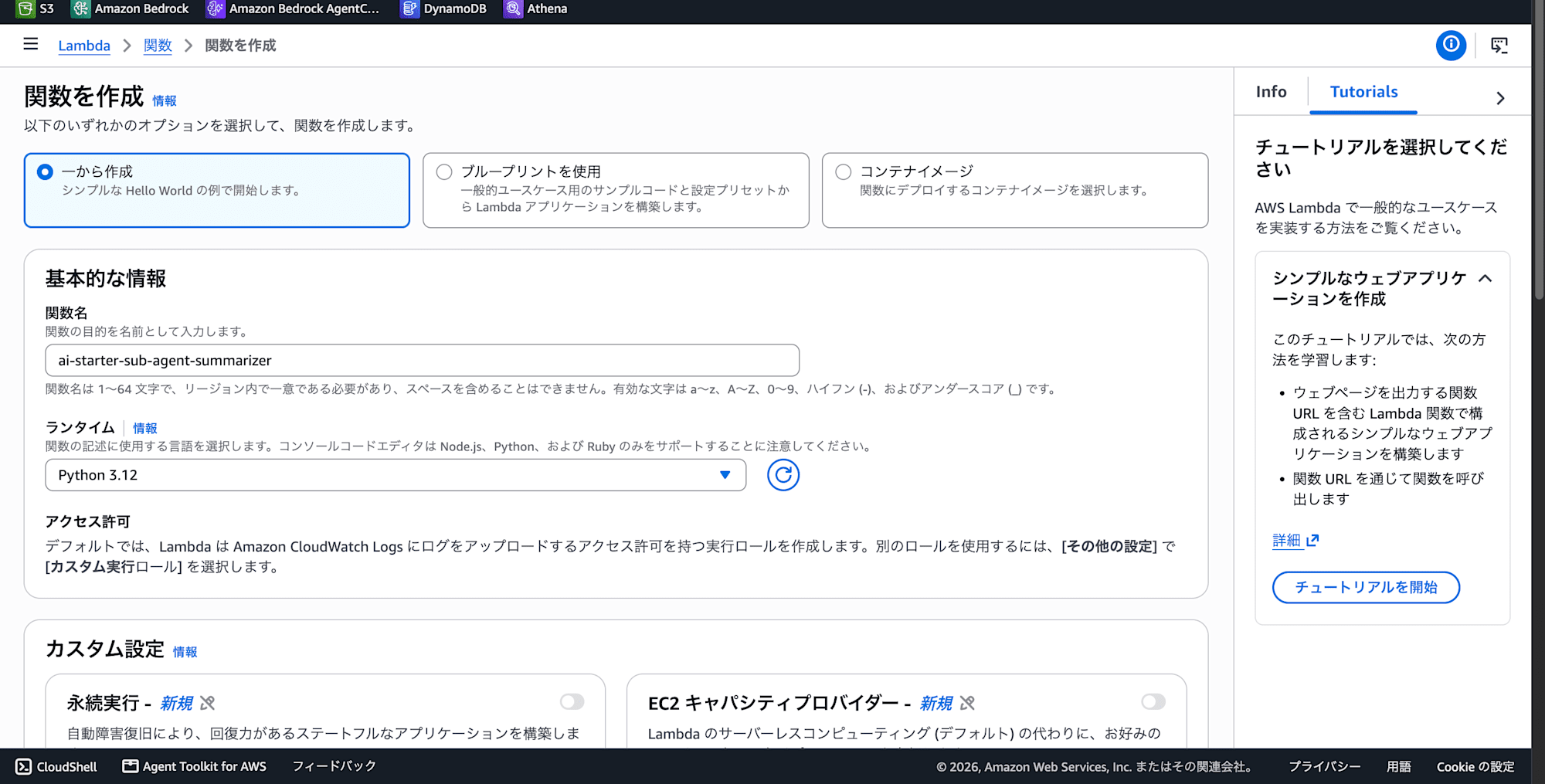Click the external link icon beside 詳細
Screen dimensions: 1545x784
pos(1312,541)
